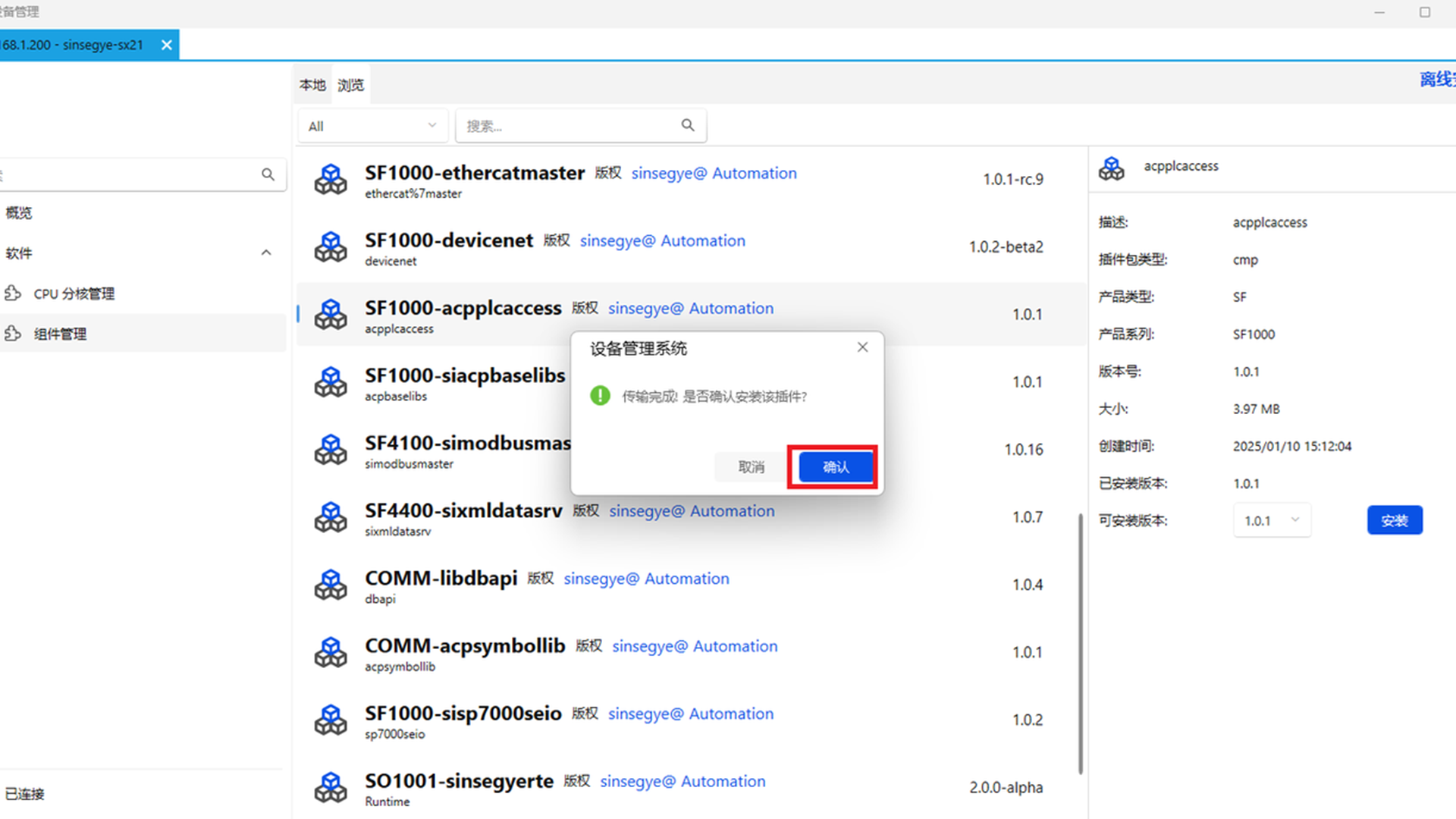Collapse the 软件 section chevron
This screenshot has height=819, width=1456.
click(x=266, y=253)
